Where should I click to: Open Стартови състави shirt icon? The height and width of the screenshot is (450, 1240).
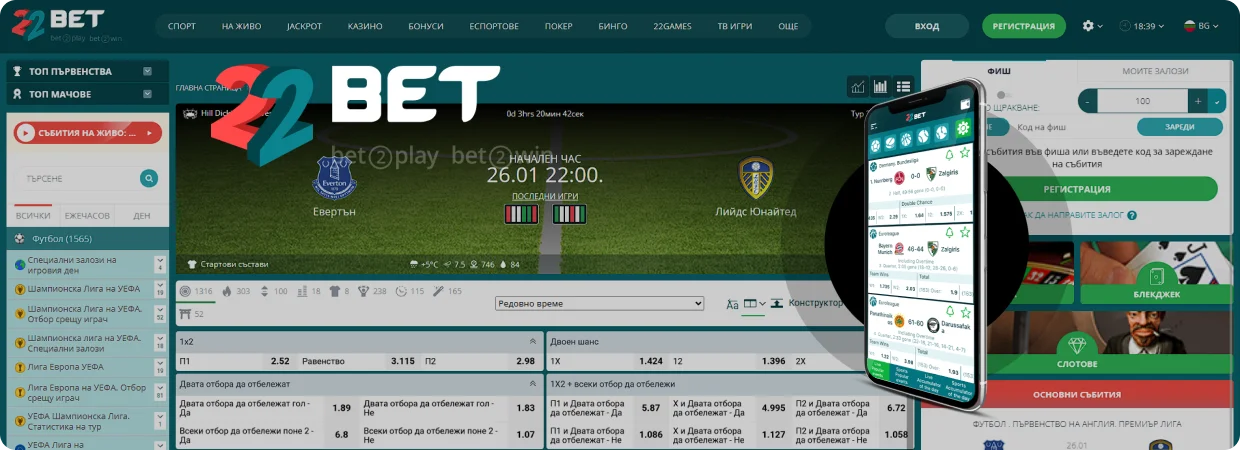tap(192, 264)
